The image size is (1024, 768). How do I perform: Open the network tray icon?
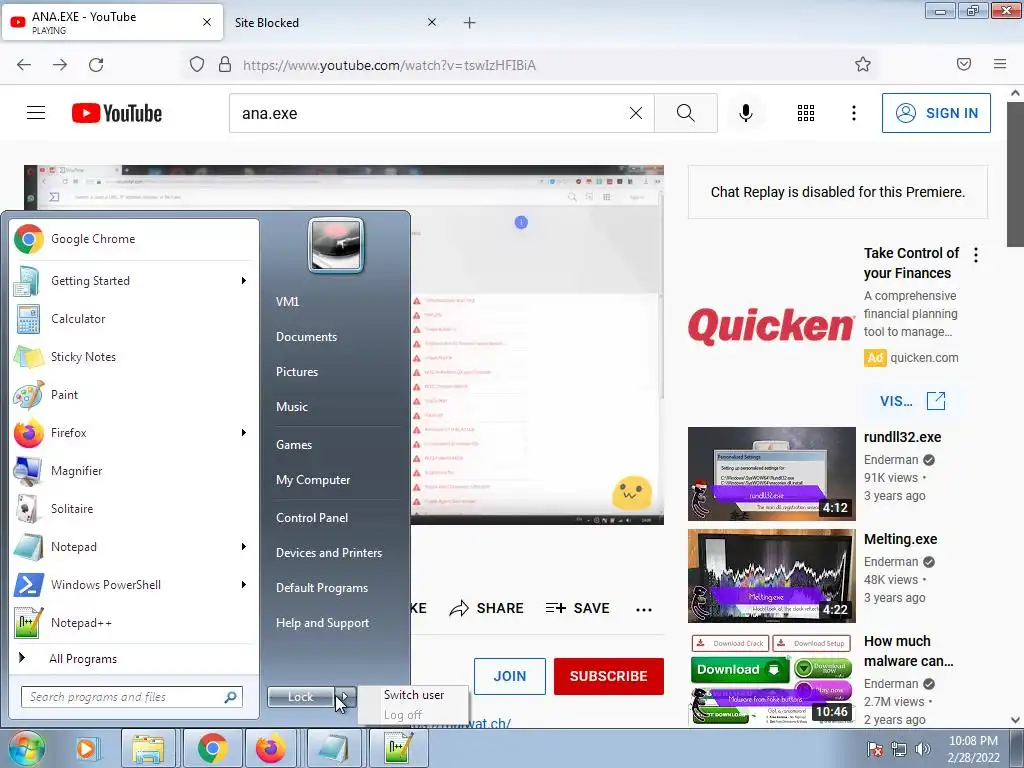pos(899,749)
